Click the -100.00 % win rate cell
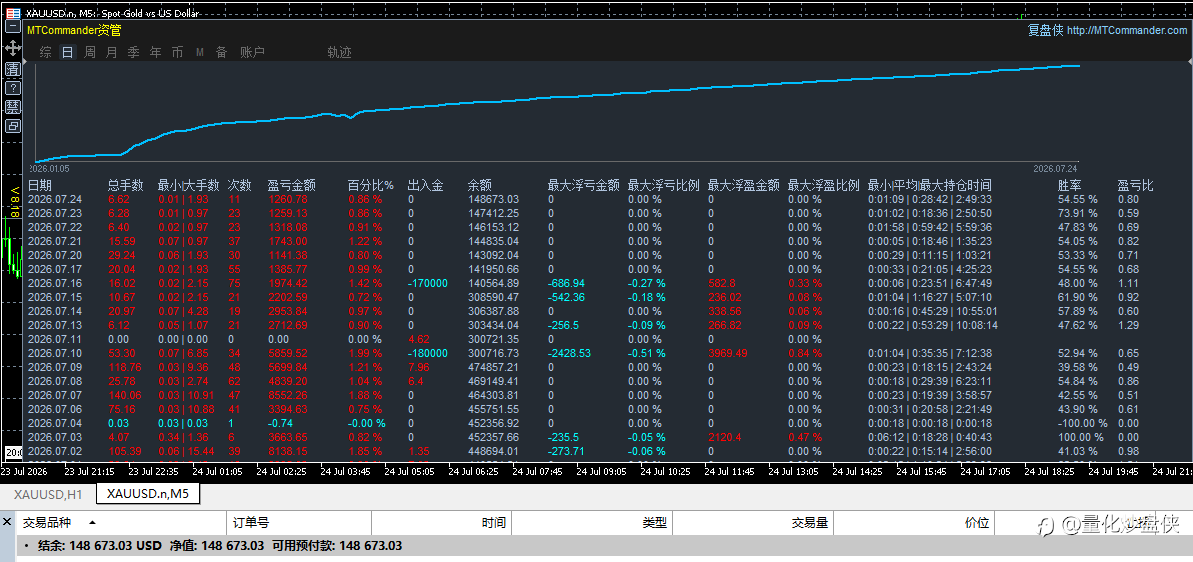The width and height of the screenshot is (1193, 562). click(1081, 423)
